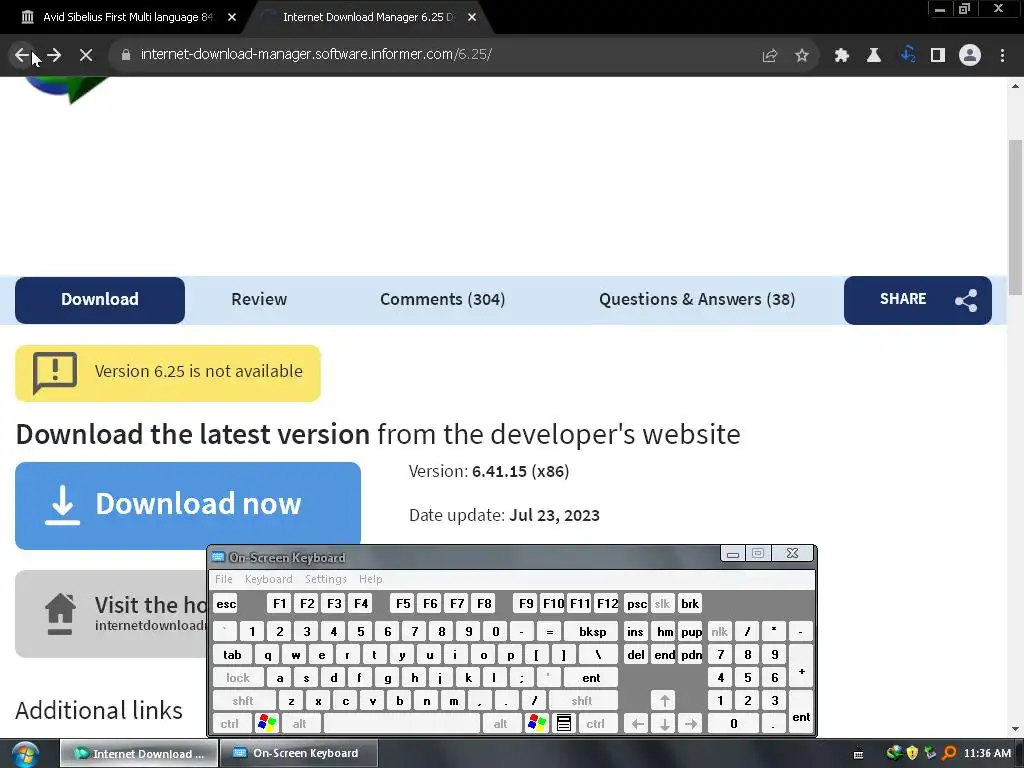This screenshot has height=768, width=1024.
Task: Toggle left ctrl key on On-Screen Keyboard
Action: [x=230, y=724]
